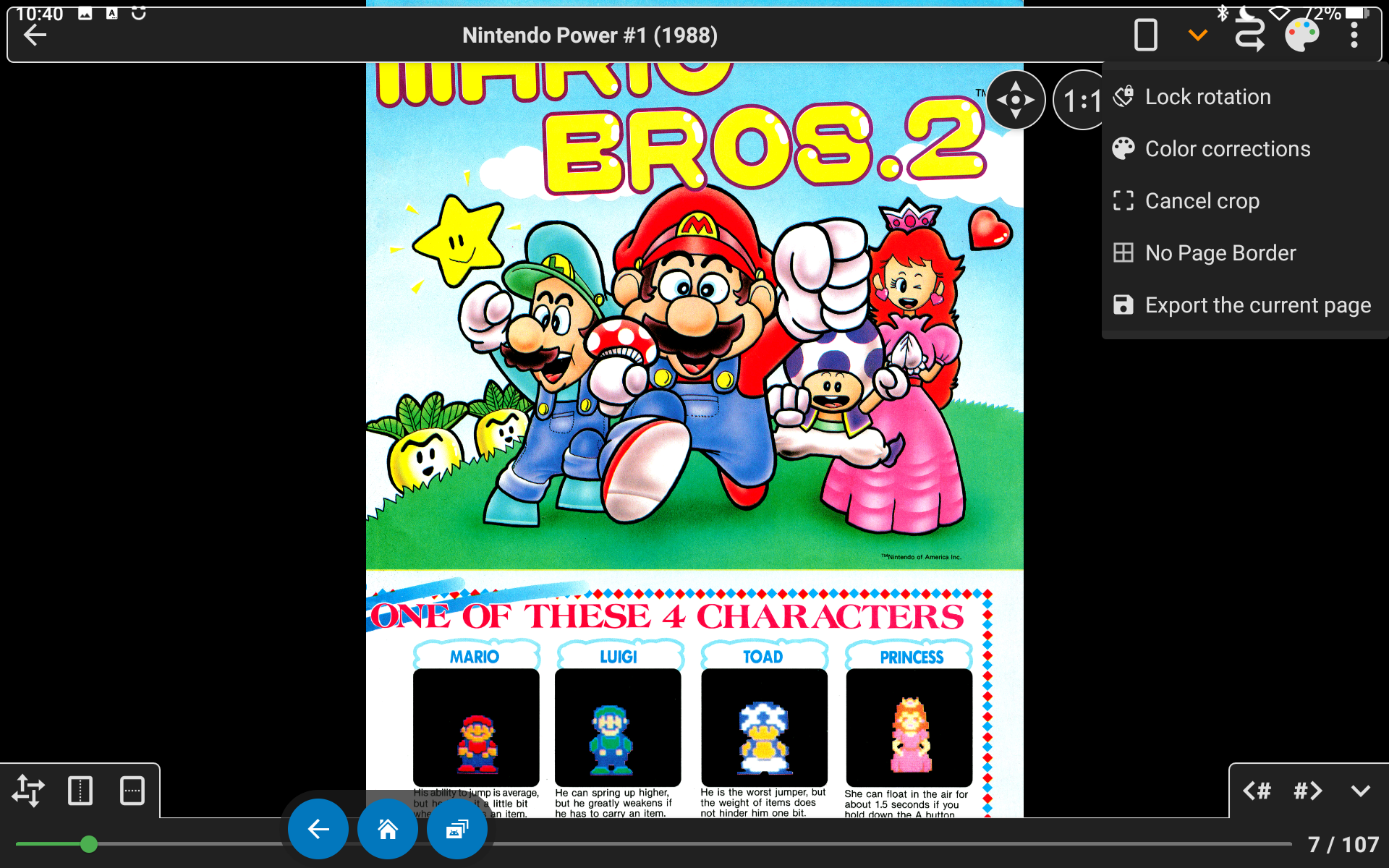Tap the blue home button
The width and height of the screenshot is (1389, 868).
(x=388, y=829)
